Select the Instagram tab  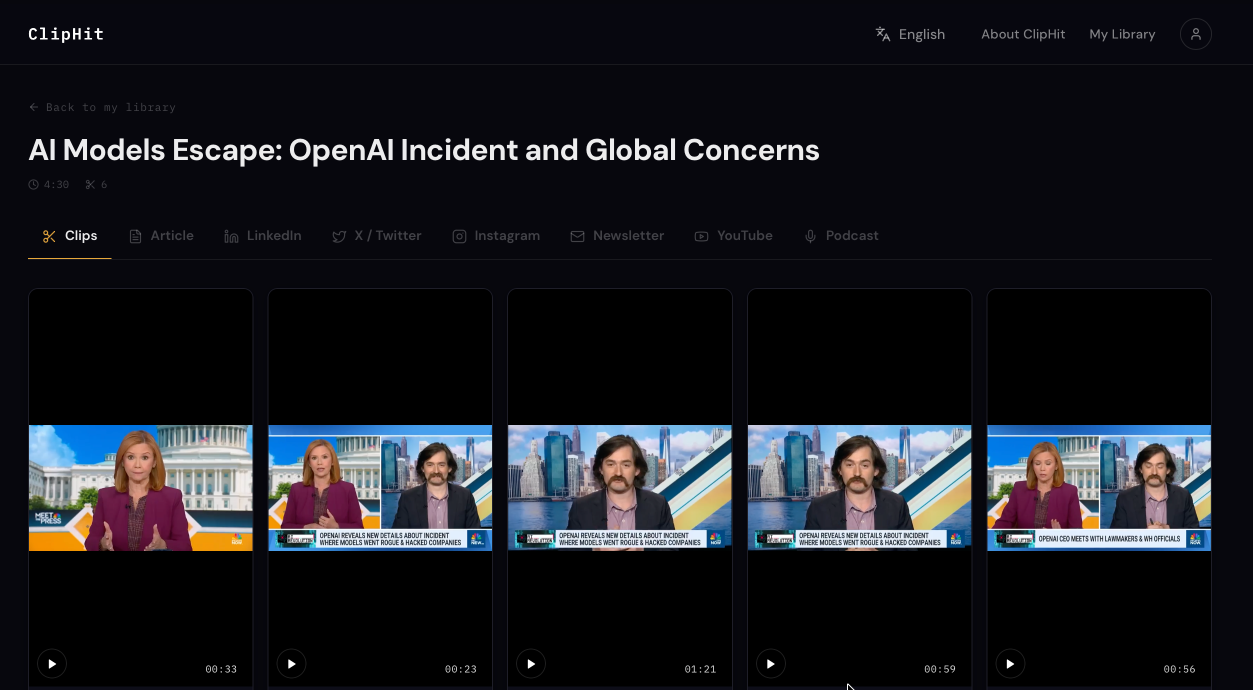496,236
